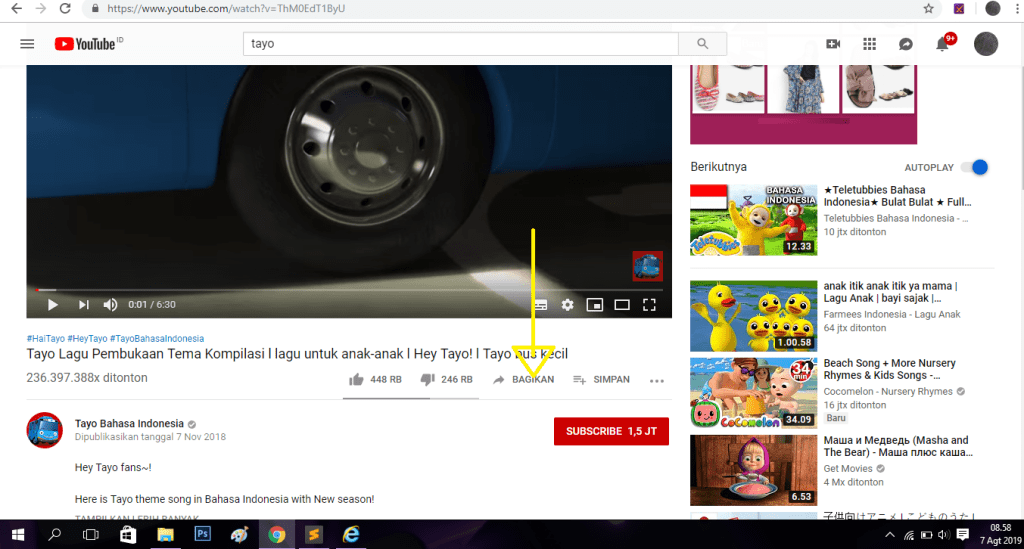
Task: Dislike the video with thumbs down
Action: point(427,380)
